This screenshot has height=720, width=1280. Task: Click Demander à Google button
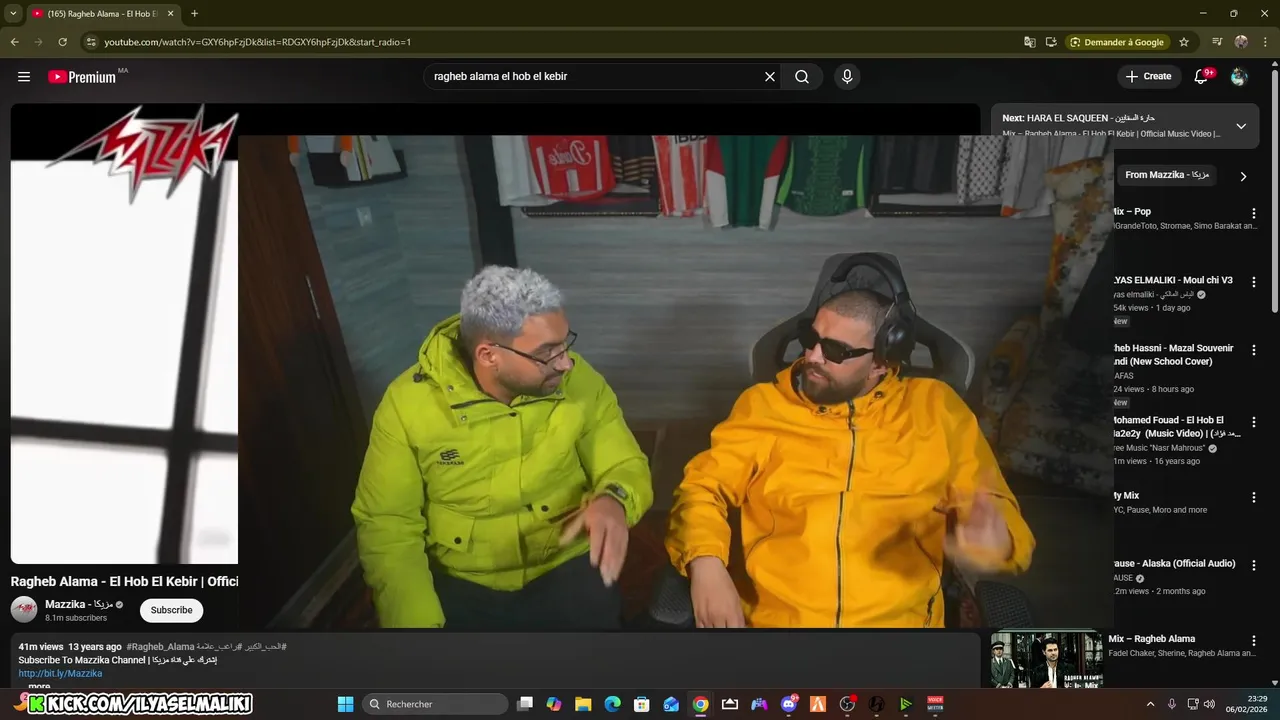pyautogui.click(x=1117, y=42)
